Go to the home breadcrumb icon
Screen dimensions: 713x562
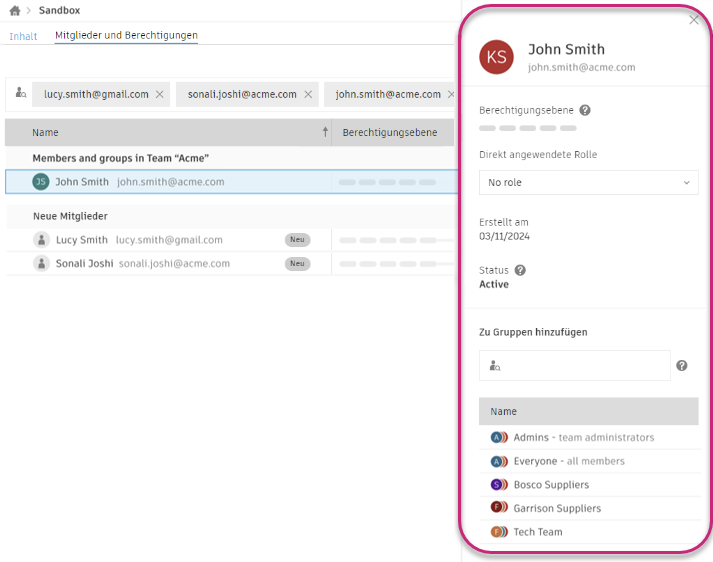(x=15, y=10)
